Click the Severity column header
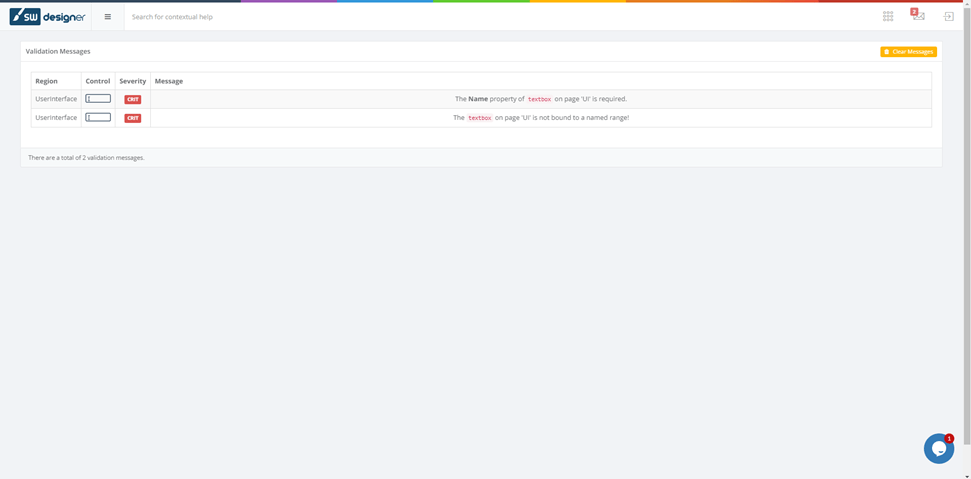Image resolution: width=971 pixels, height=479 pixels. [x=132, y=81]
